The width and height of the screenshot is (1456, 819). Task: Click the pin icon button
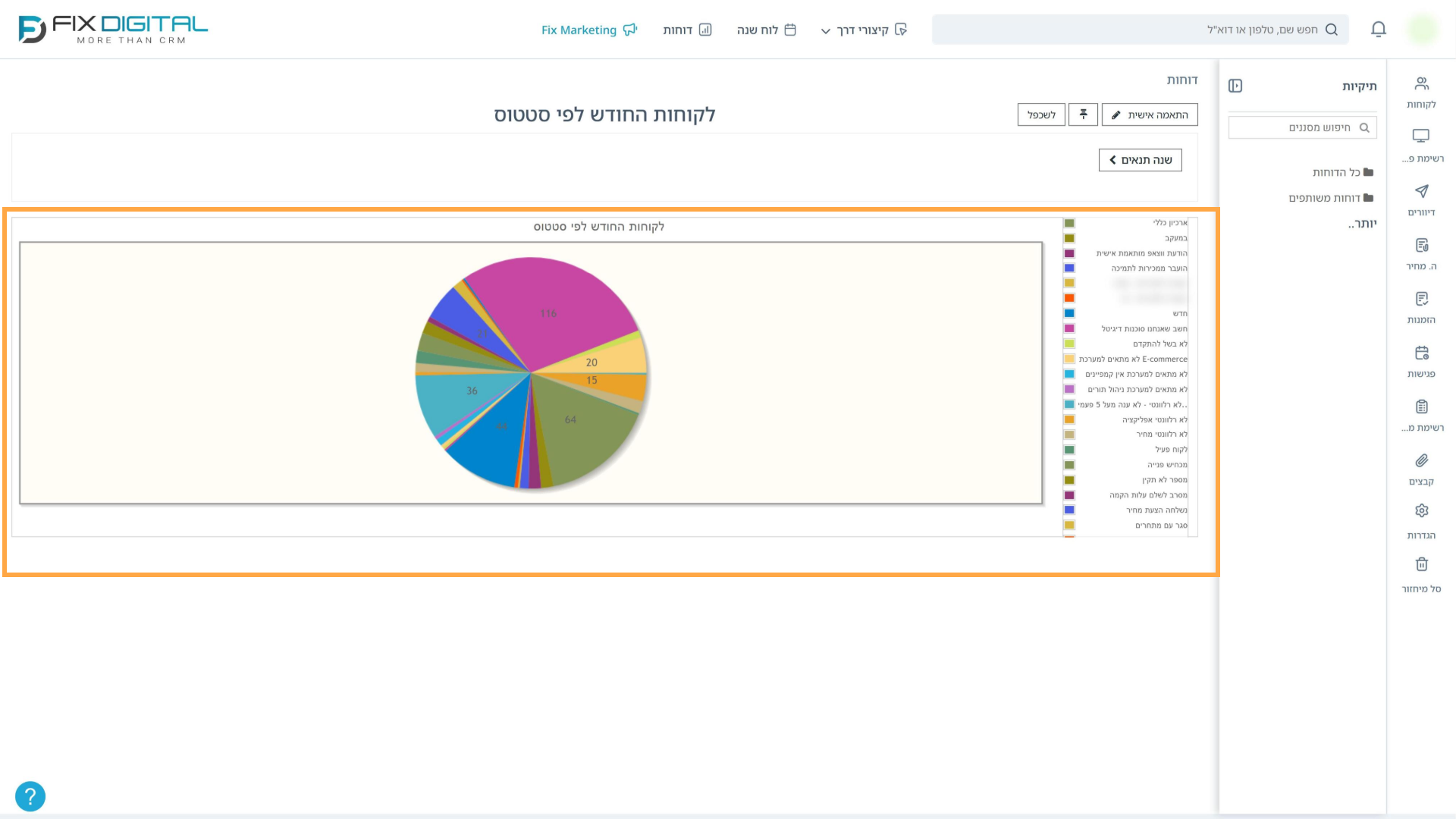1083,115
